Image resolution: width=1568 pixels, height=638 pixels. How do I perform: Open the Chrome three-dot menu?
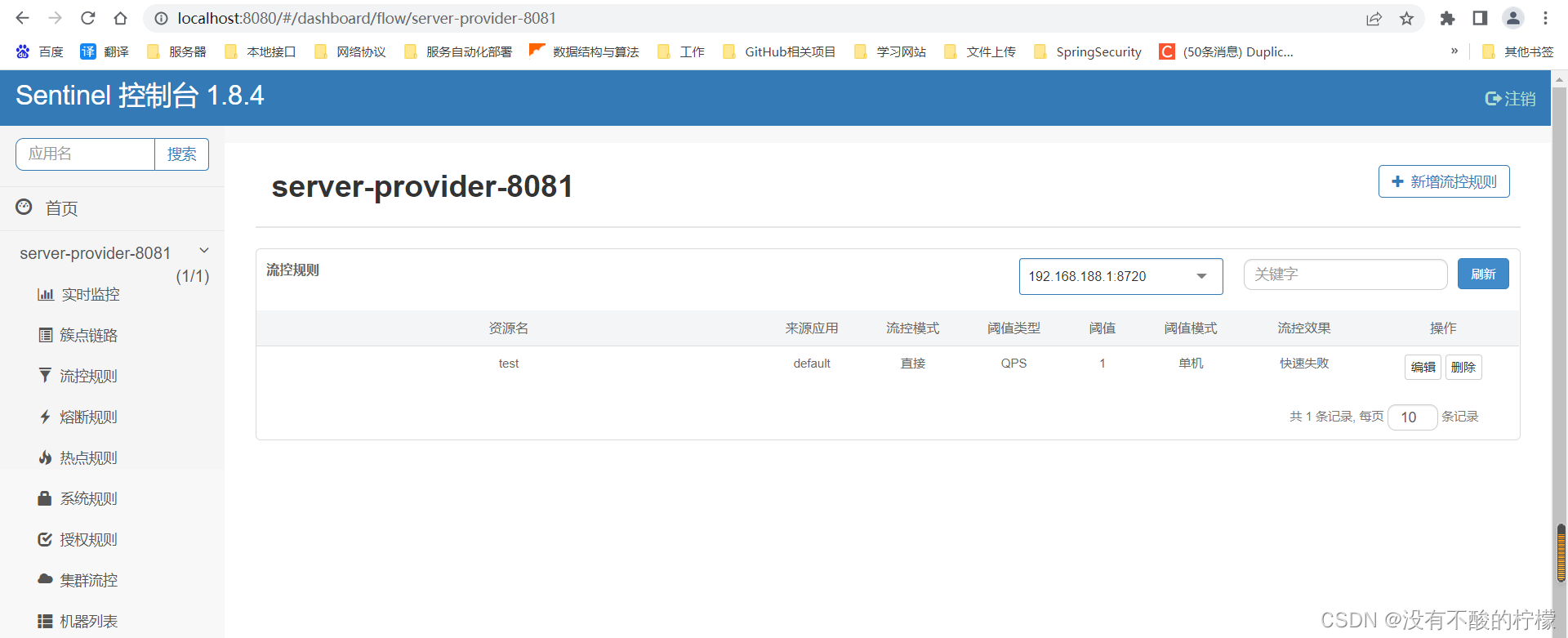pos(1545,18)
